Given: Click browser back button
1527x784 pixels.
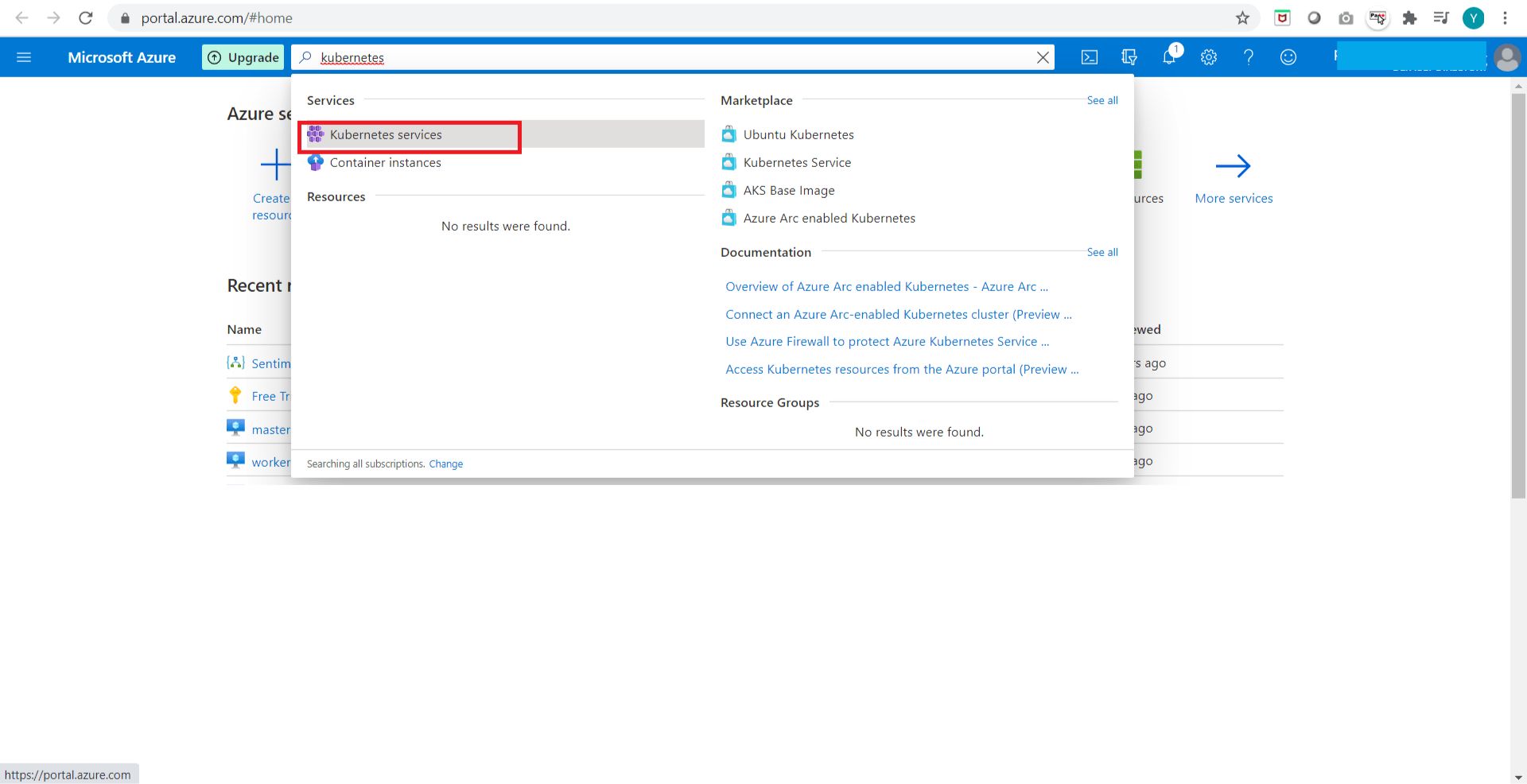Looking at the screenshot, I should [22, 17].
